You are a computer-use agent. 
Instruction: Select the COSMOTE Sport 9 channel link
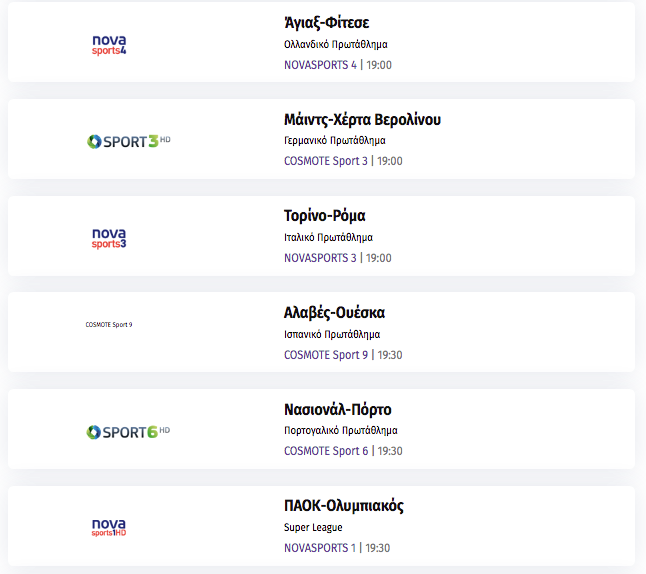pos(325,355)
